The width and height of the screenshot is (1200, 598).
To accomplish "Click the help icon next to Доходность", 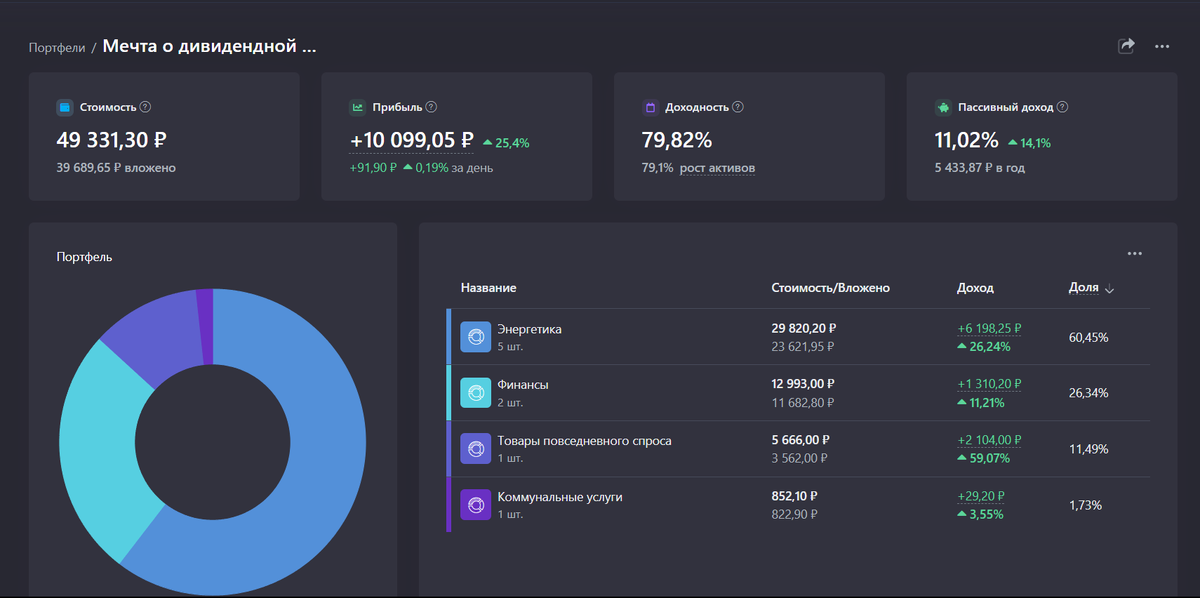I will pyautogui.click(x=737, y=107).
